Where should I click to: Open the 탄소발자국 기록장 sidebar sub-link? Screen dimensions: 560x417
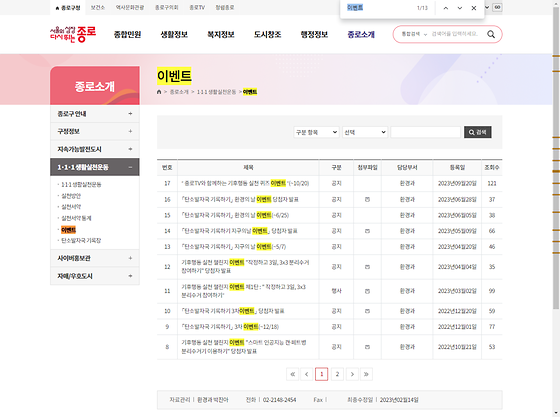click(x=81, y=241)
